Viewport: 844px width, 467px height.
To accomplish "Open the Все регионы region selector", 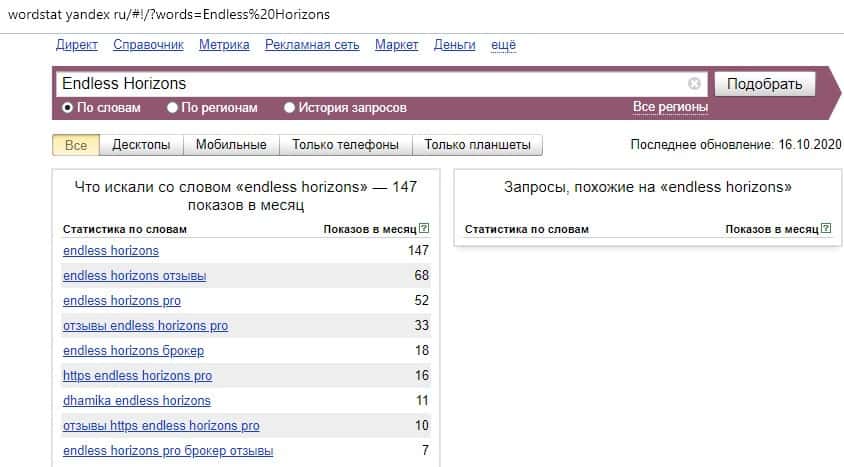I will 670,107.
